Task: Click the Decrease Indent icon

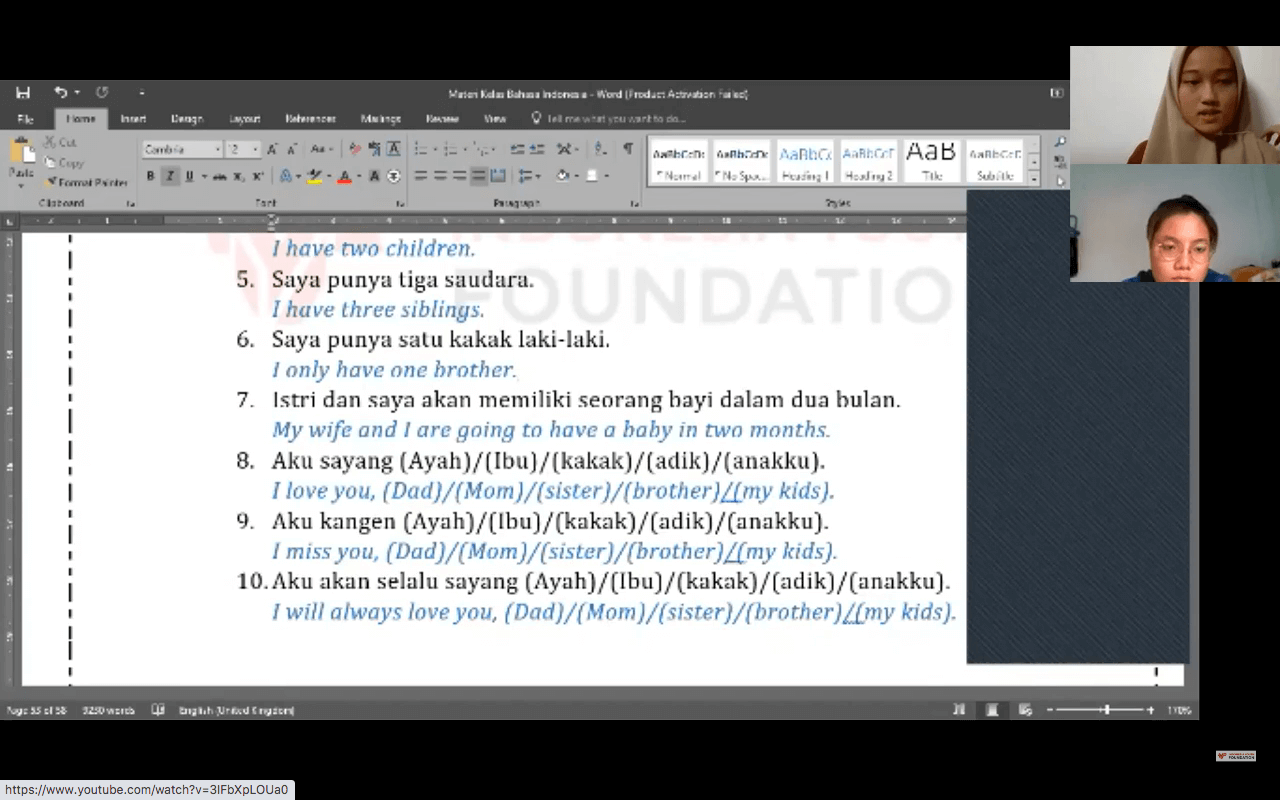Action: coord(517,149)
